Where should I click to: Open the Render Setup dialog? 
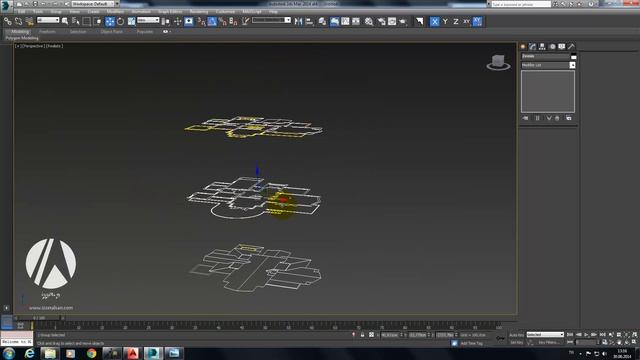pyautogui.click(x=382, y=21)
